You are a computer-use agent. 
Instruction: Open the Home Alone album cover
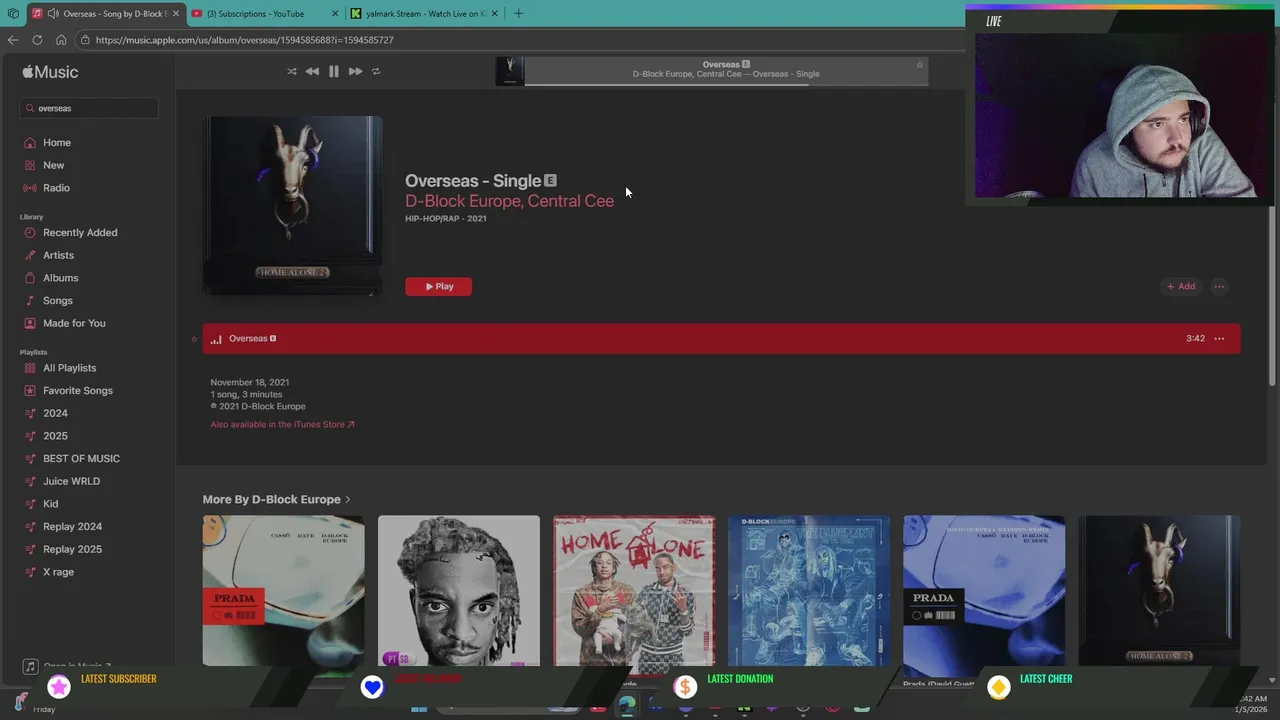coord(634,591)
